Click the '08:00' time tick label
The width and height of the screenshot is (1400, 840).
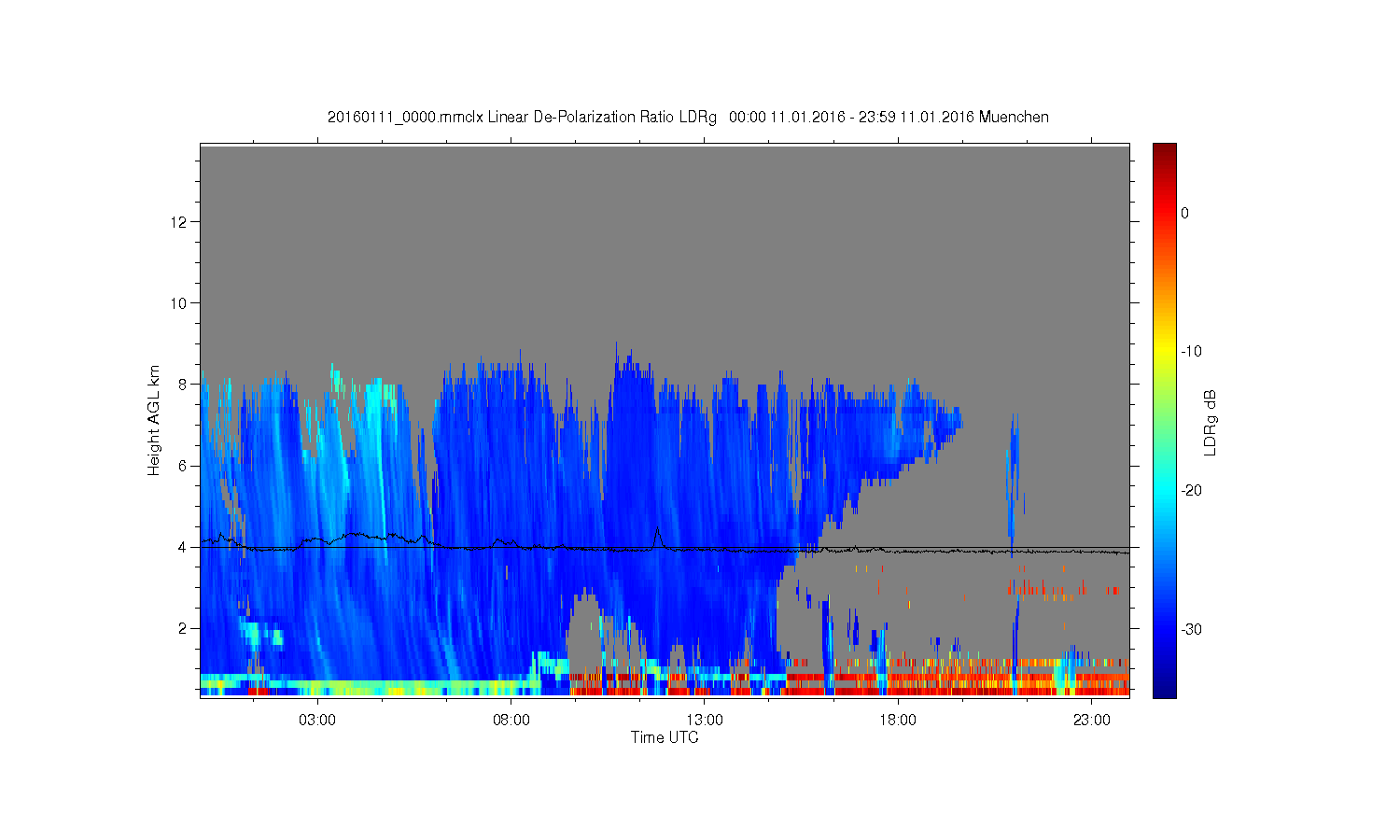511,721
